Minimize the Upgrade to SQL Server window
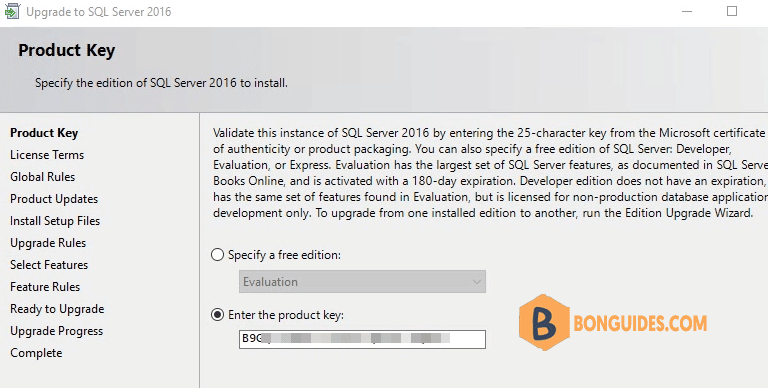Screen dimensions: 768x388 pyautogui.click(x=687, y=11)
